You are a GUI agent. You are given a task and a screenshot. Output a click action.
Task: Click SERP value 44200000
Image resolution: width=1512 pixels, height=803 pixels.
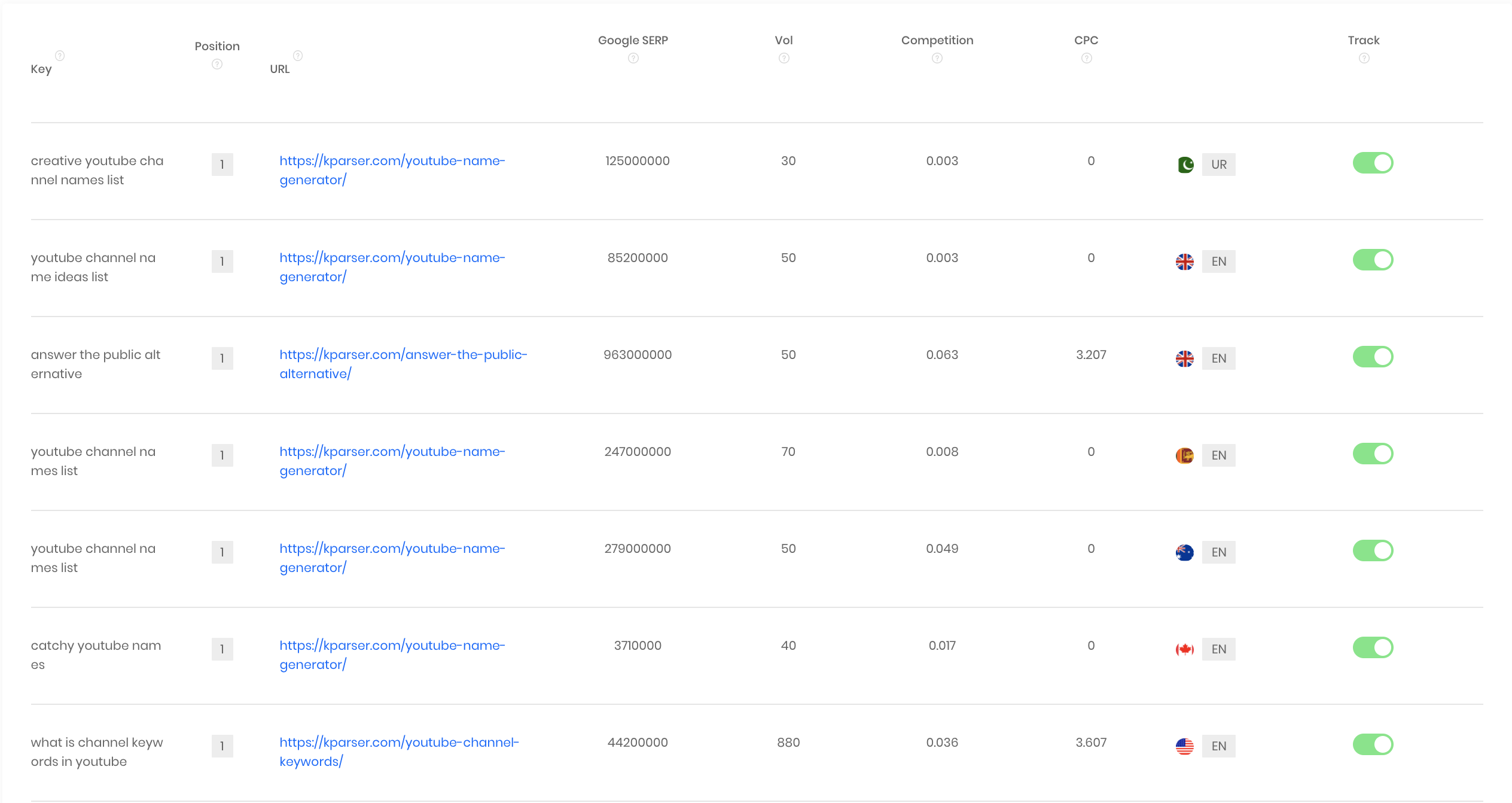(638, 743)
